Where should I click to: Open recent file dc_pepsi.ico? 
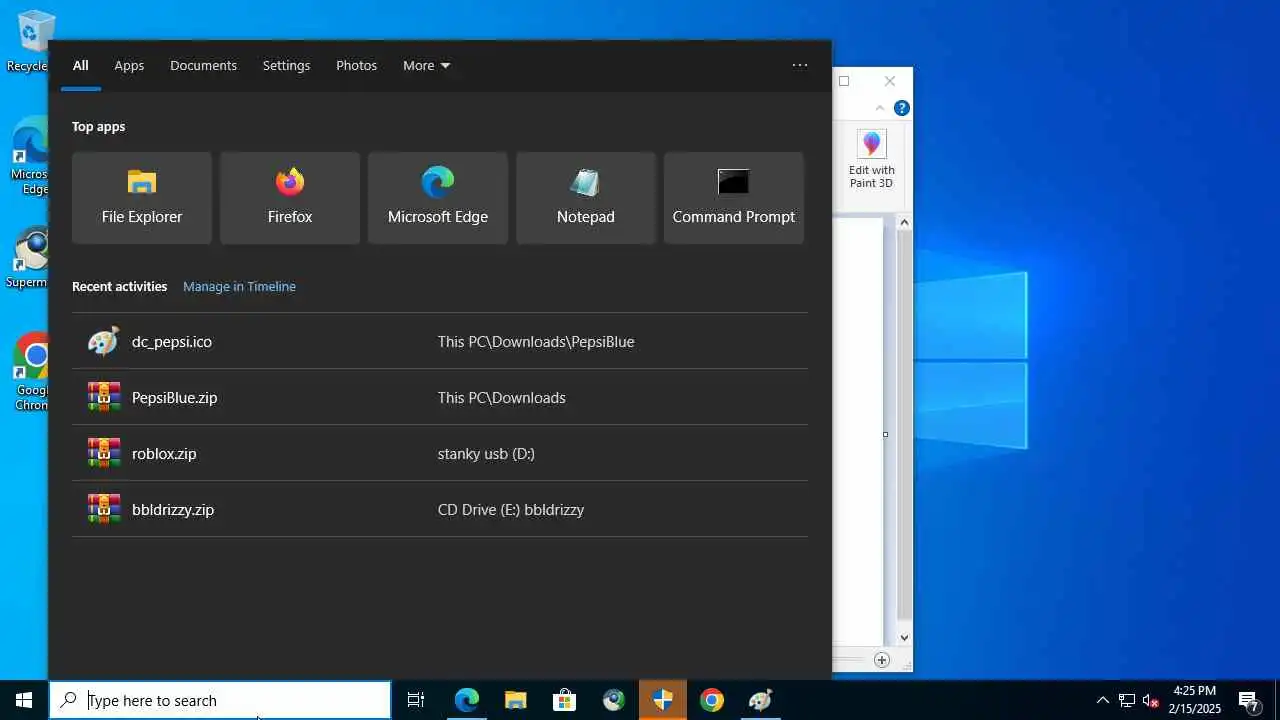440,341
